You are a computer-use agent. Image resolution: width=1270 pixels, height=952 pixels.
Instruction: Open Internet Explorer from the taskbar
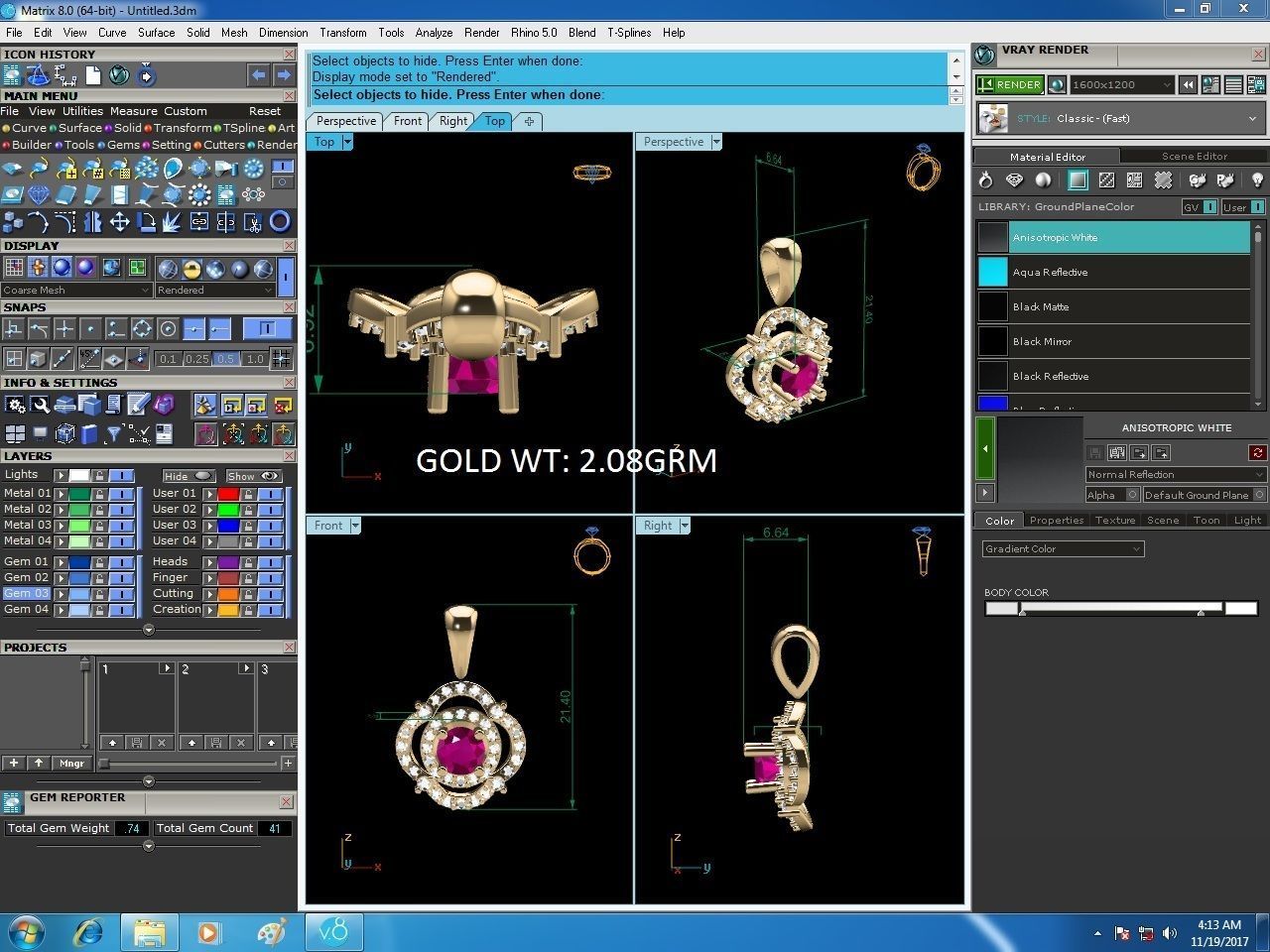(x=88, y=932)
